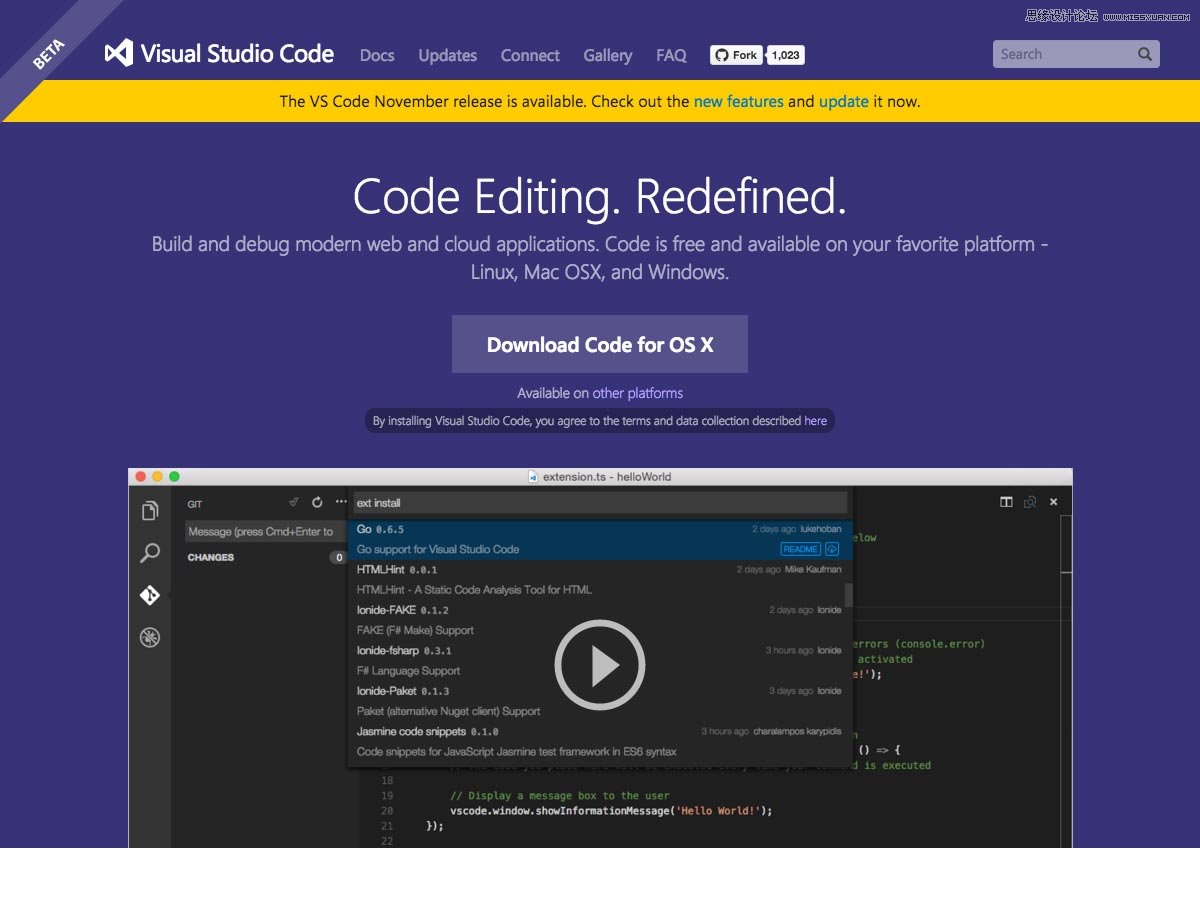
Task: Click the cloud install icon for the Go extension
Action: tap(832, 549)
